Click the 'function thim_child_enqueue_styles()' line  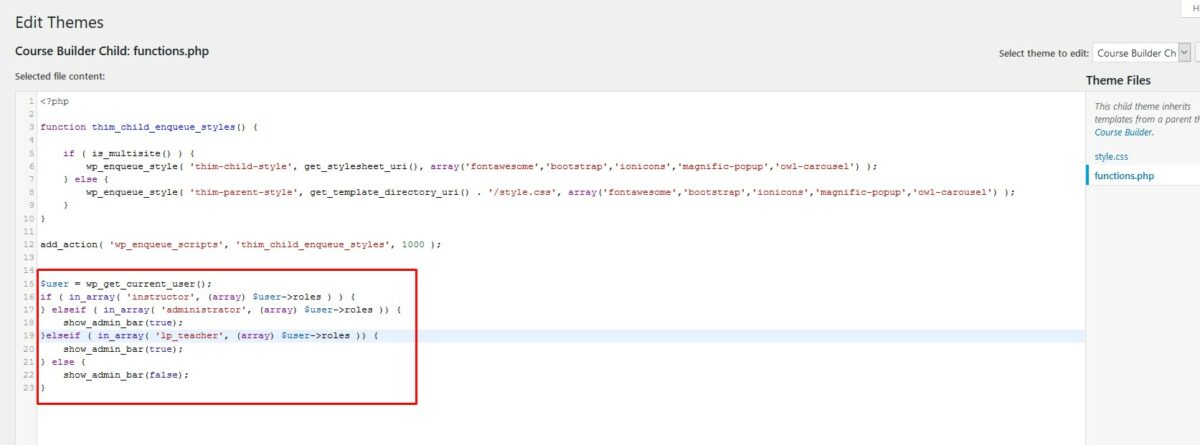tap(150, 128)
